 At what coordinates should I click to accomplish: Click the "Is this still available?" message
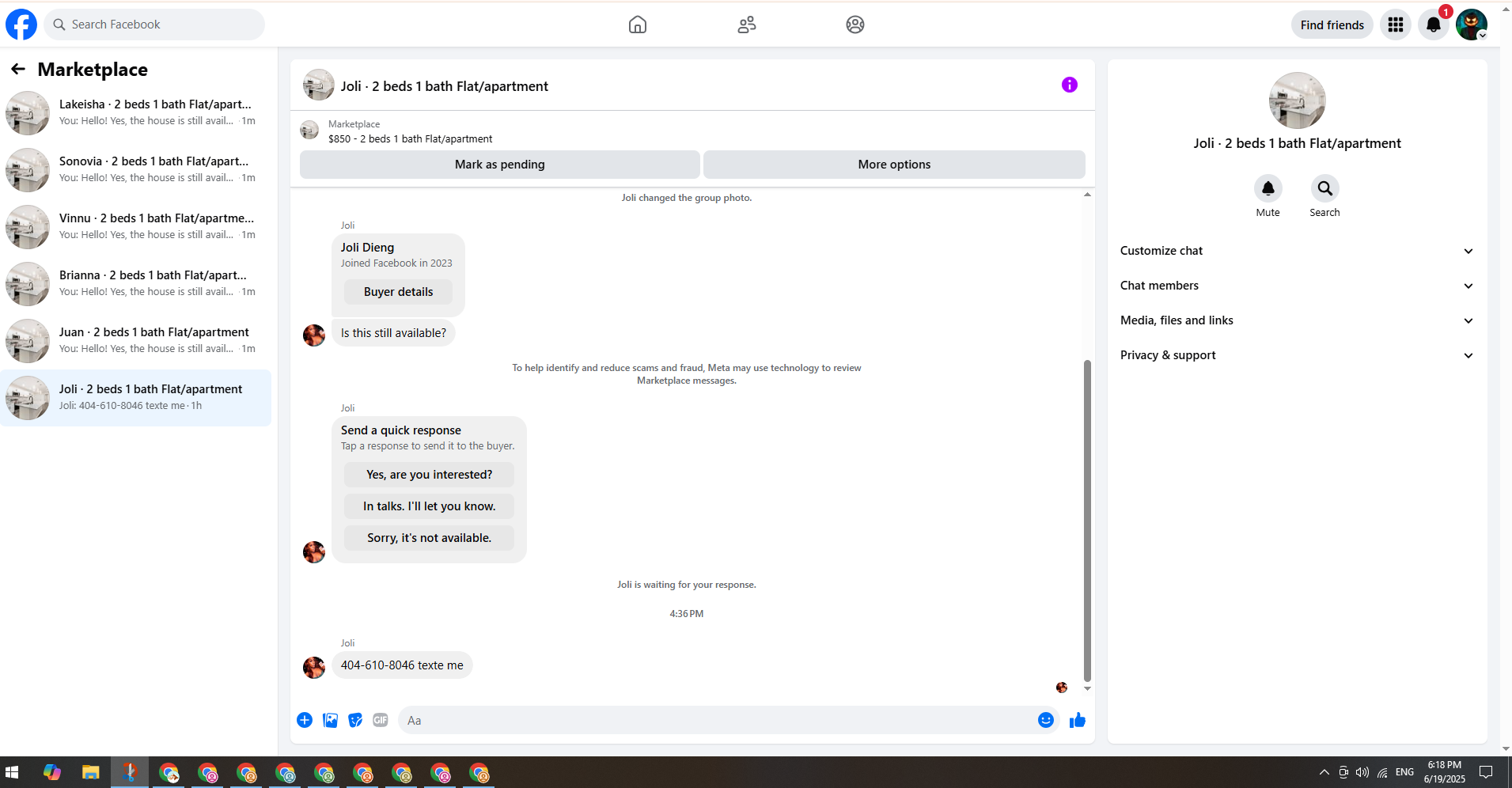pyautogui.click(x=393, y=333)
